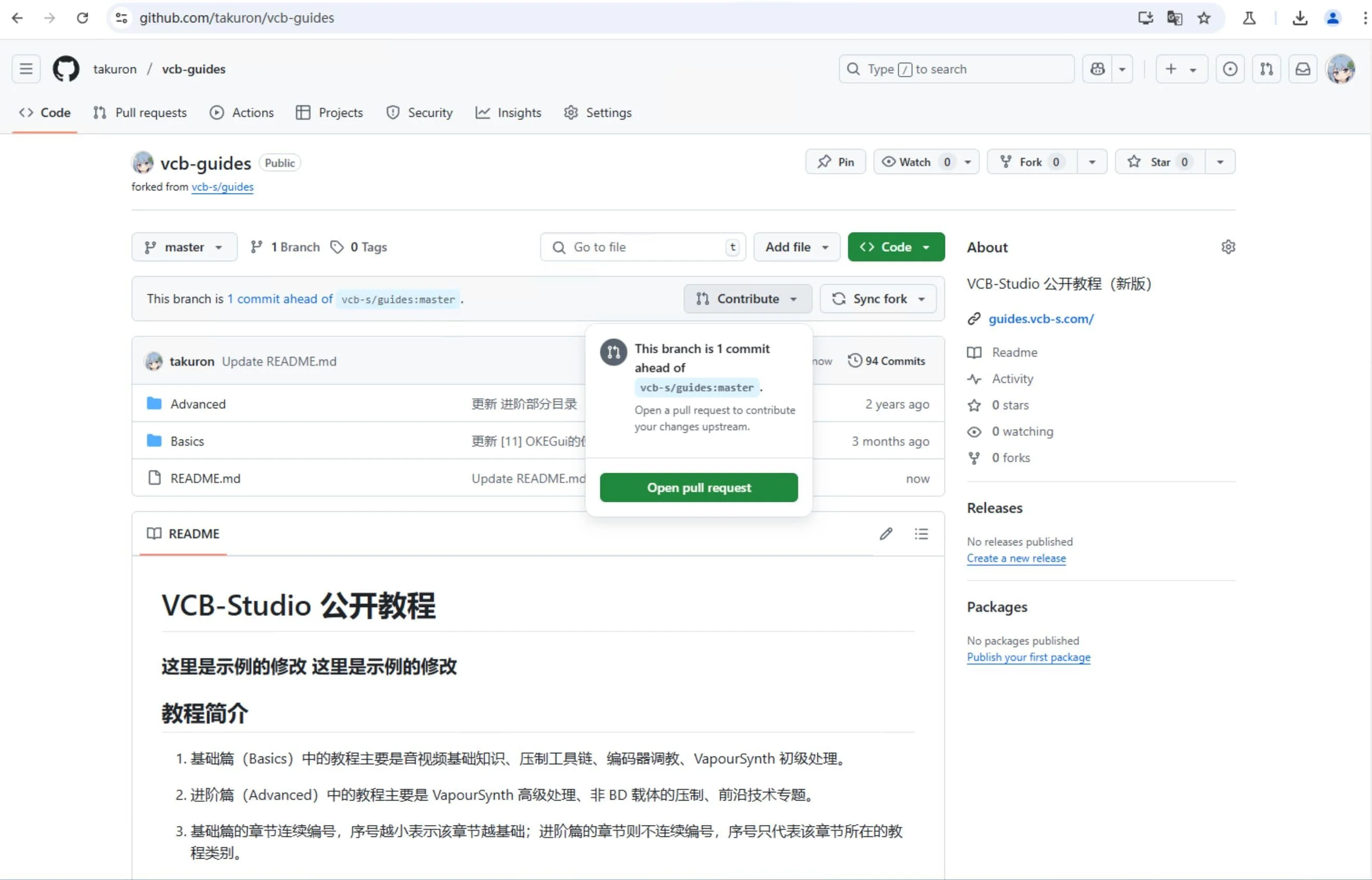1372x880 pixels.
Task: Switch to the Code tab
Action: click(x=45, y=113)
